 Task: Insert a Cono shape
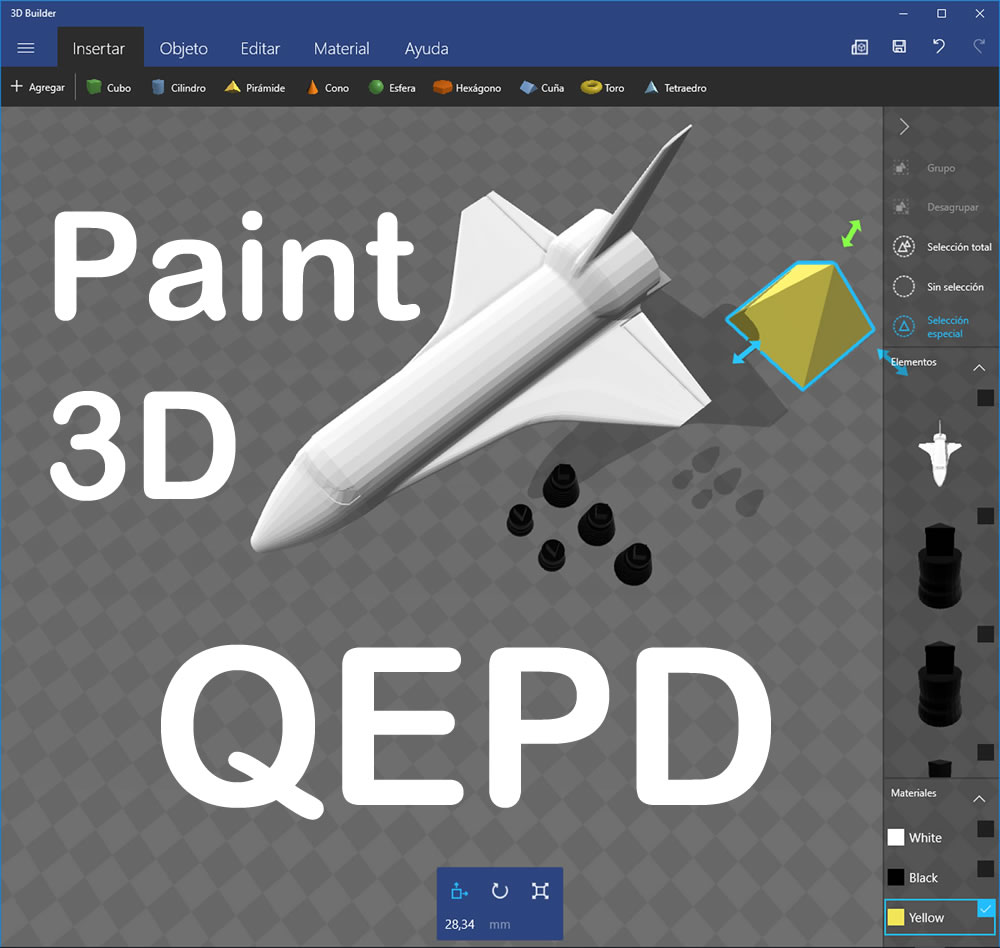point(328,87)
